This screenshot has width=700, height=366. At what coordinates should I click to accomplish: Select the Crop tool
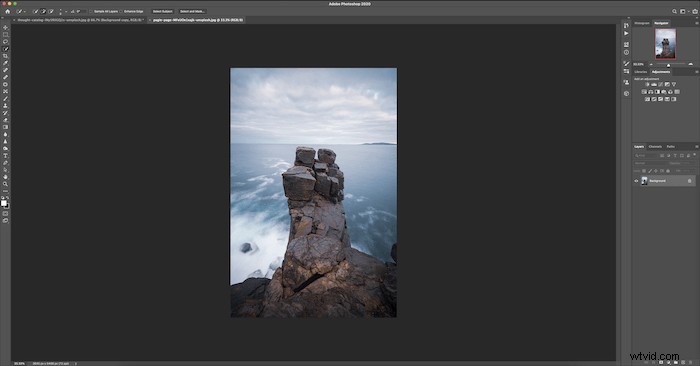[5, 56]
